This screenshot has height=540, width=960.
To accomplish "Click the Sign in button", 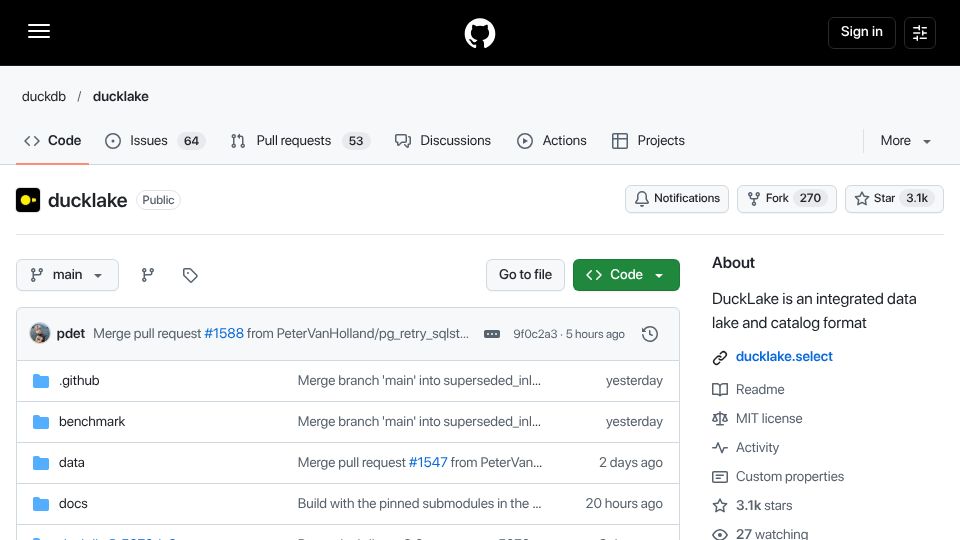I will 861,32.
